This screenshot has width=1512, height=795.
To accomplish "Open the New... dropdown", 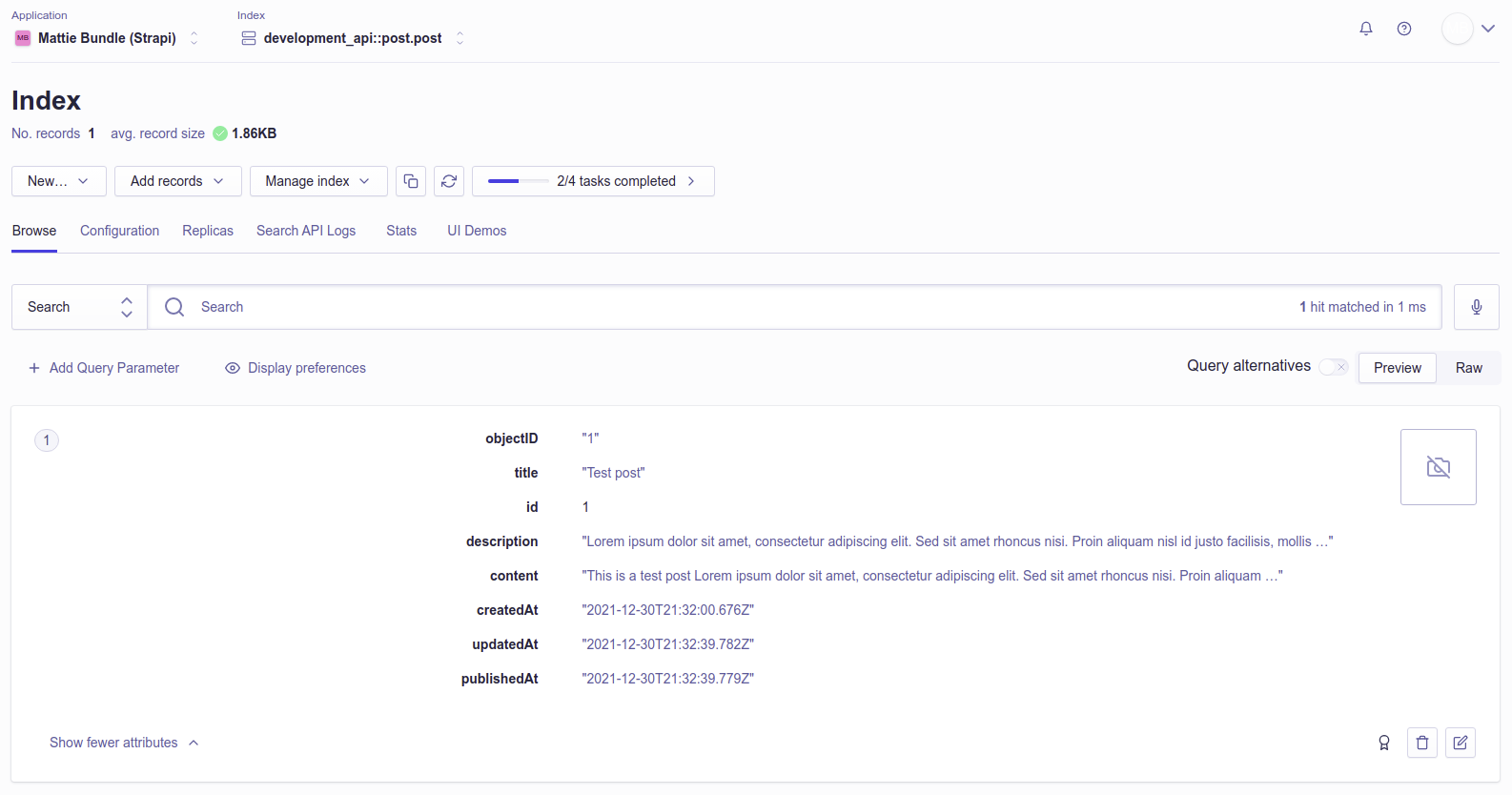I will (59, 181).
